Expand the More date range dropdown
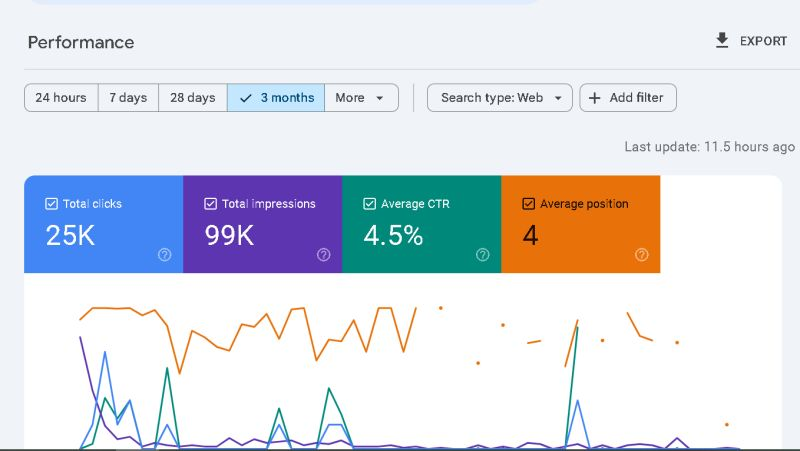Screen dimensions: 800x451 pyautogui.click(x=361, y=98)
